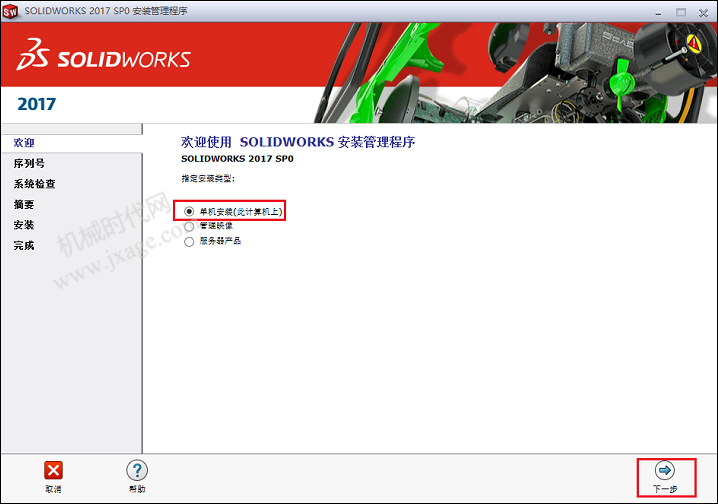Click the SOLIDWORKS 2017 SP0 version text
This screenshot has height=504, width=718.
click(237, 159)
